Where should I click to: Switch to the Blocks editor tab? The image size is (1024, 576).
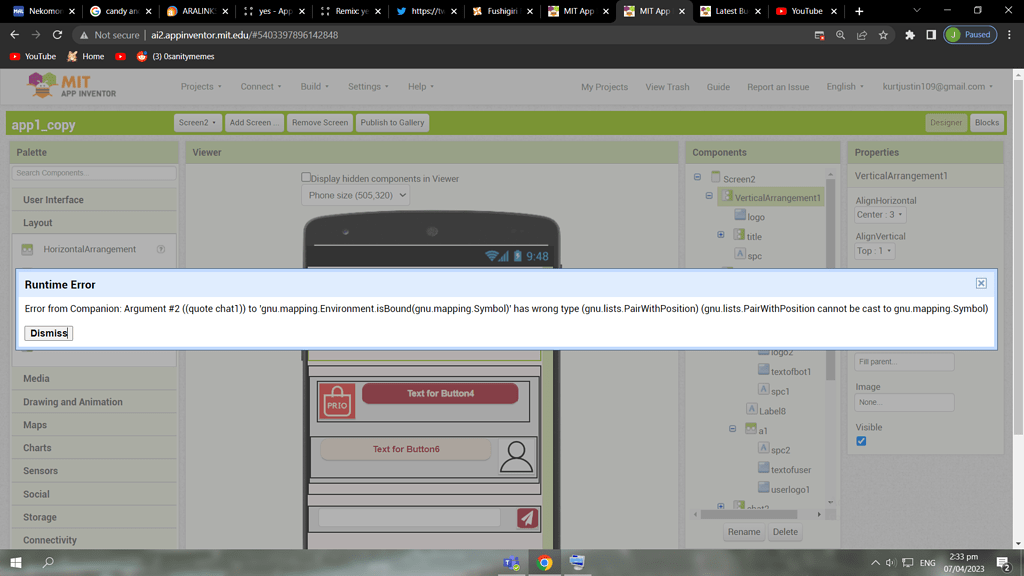pos(986,122)
